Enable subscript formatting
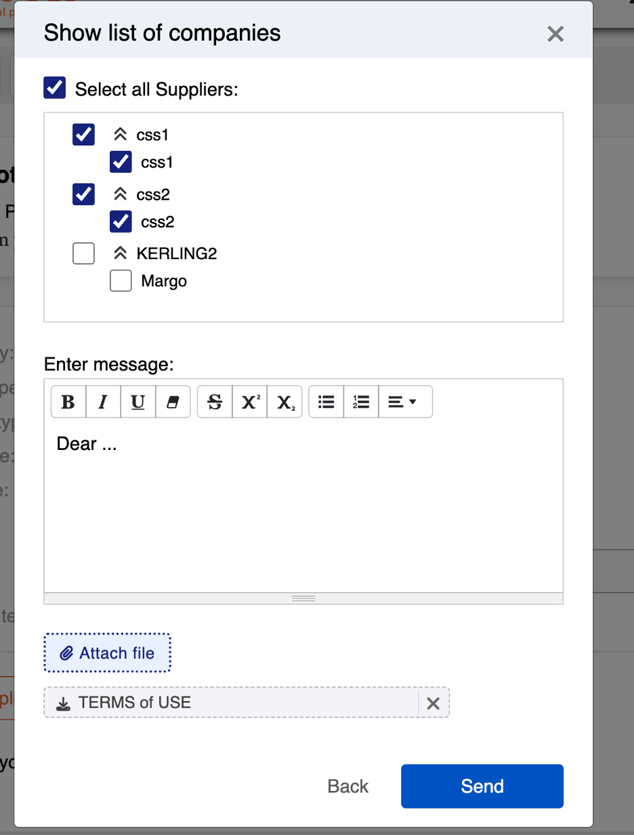 [x=285, y=402]
